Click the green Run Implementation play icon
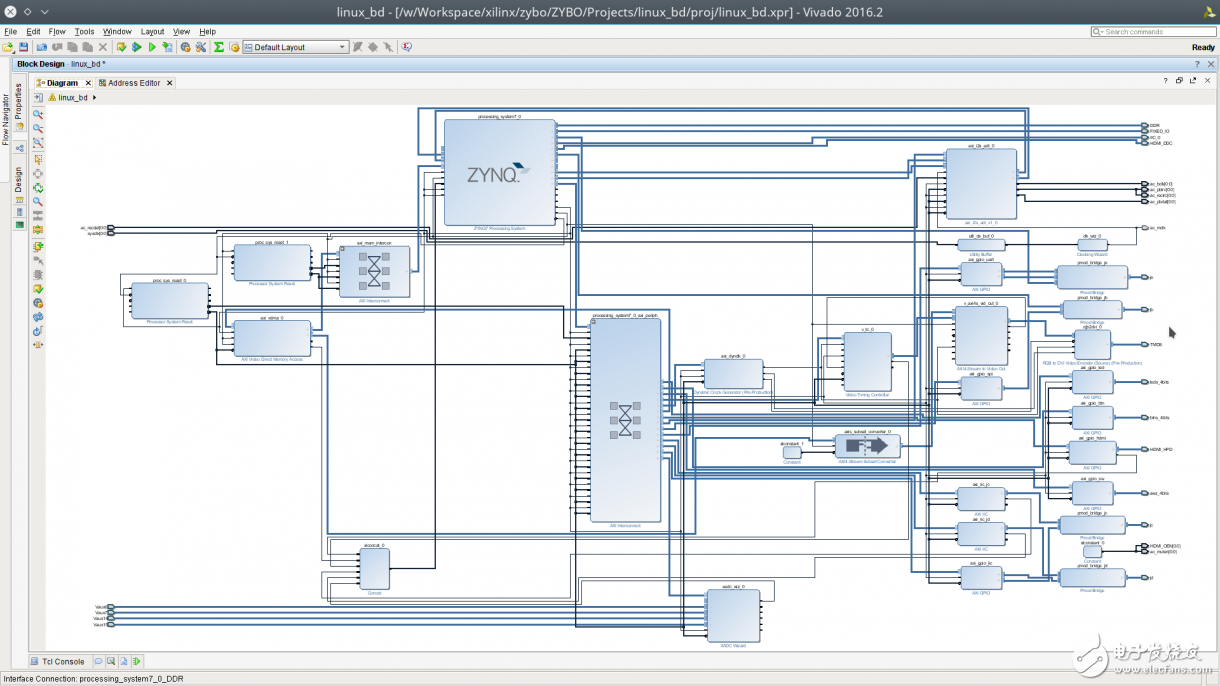Viewport: 1220px width, 686px height. click(x=152, y=47)
